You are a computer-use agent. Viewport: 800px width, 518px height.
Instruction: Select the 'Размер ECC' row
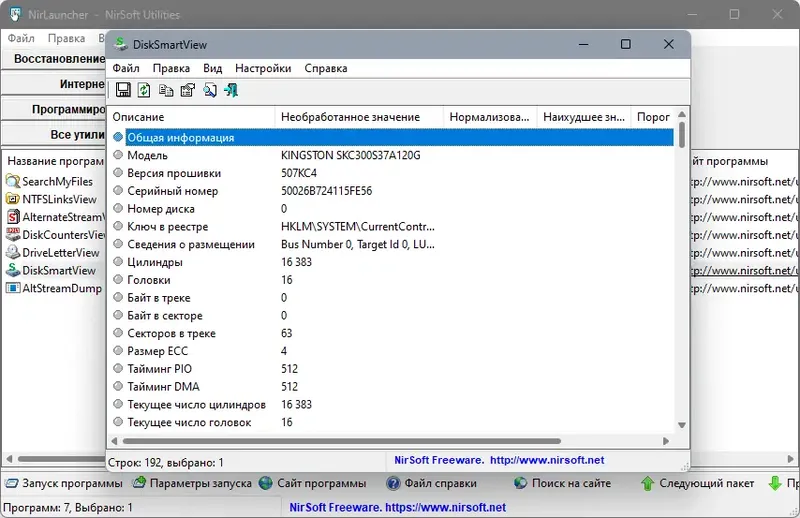pos(392,351)
